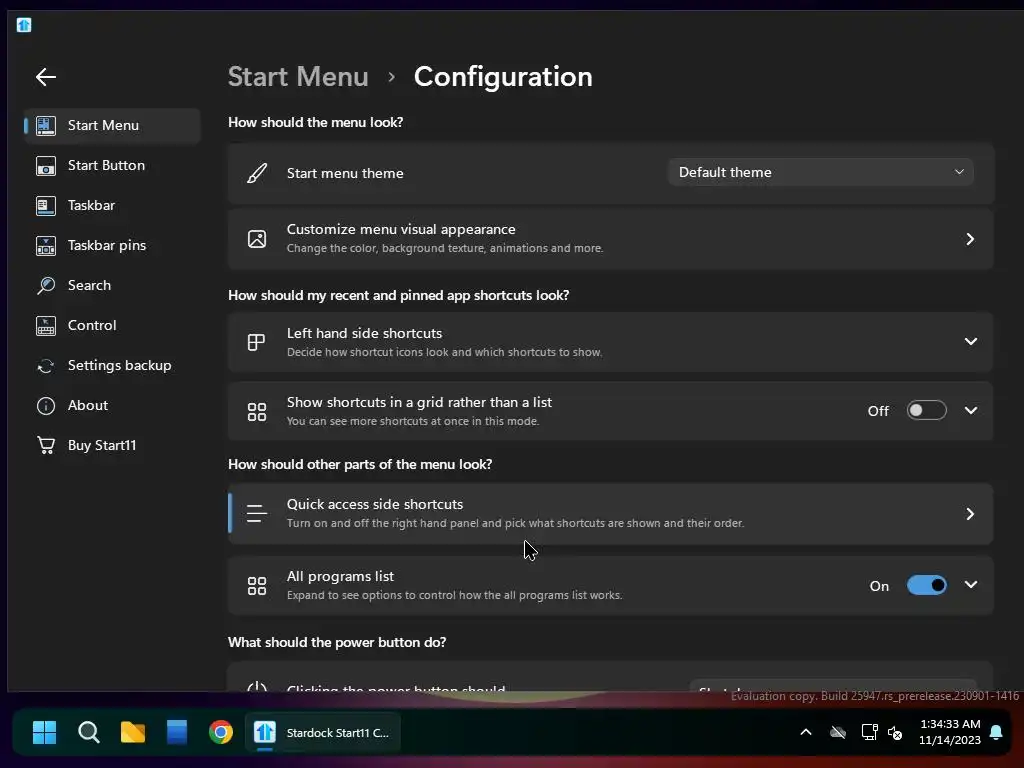Viewport: 1024px width, 768px height.
Task: Open the notification bell in system tray
Action: [996, 732]
